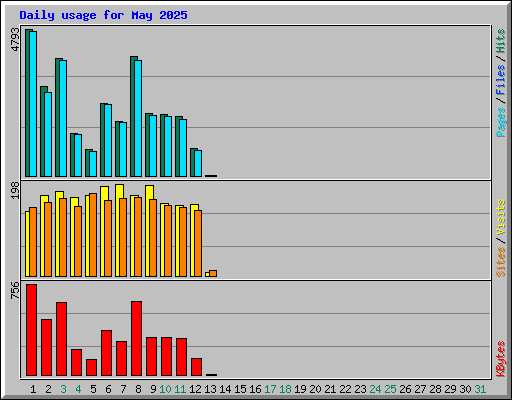The image size is (512, 400).
Task: Click green day label '10'
Action: tap(165, 389)
